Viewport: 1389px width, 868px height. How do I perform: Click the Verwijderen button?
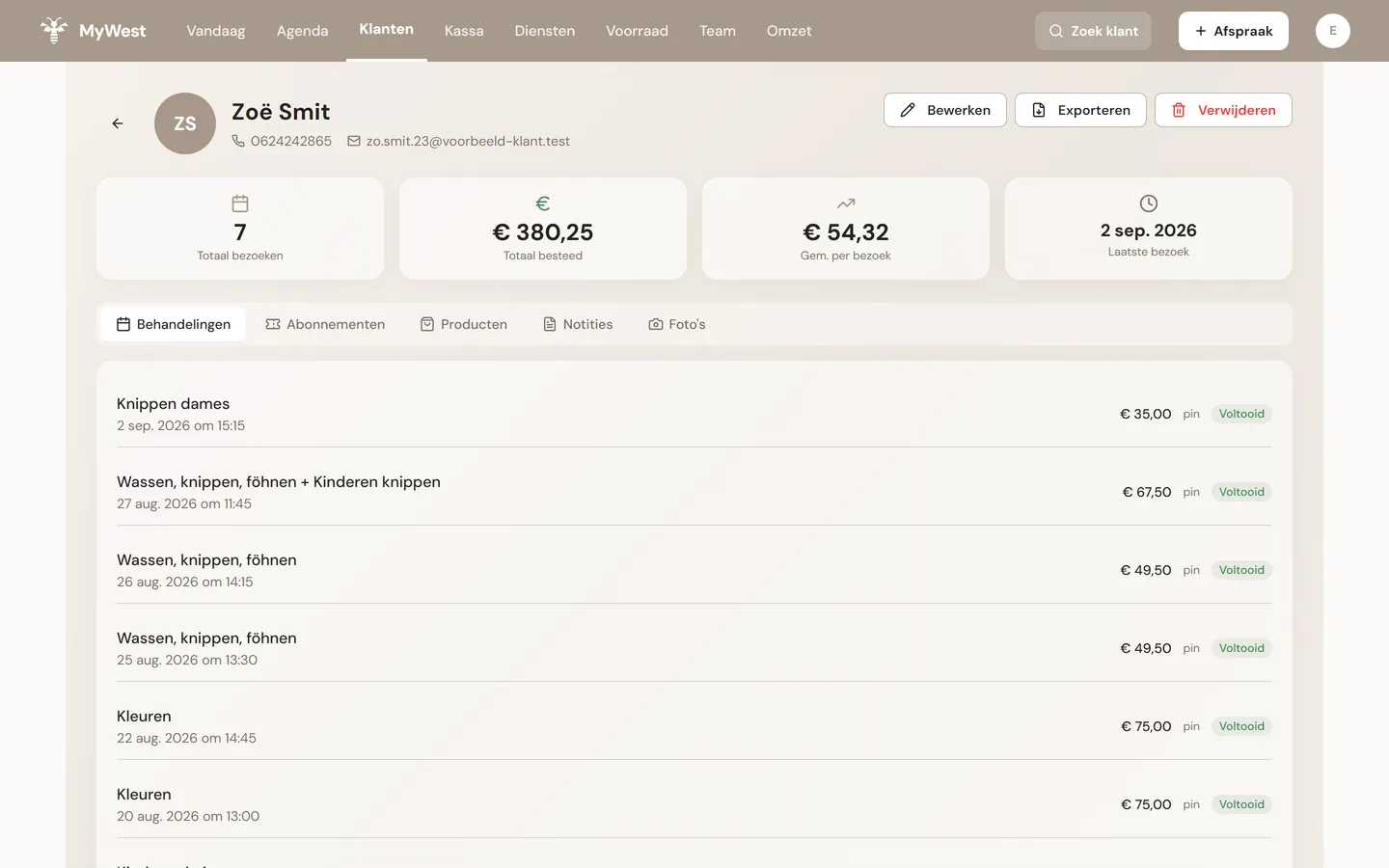[x=1223, y=110]
